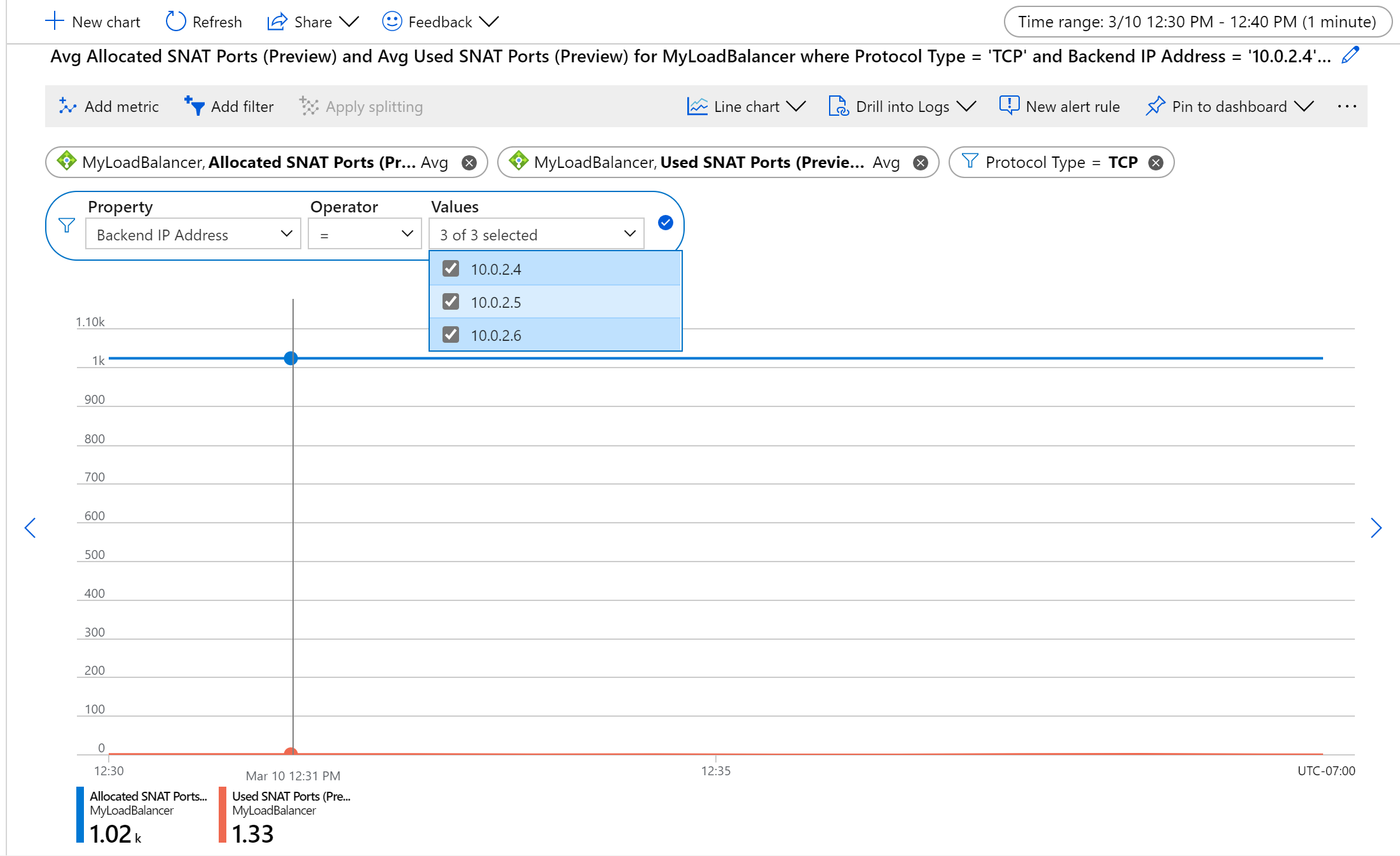Toggle checkbox for IP 10.0.2.4
The width and height of the screenshot is (1400, 856).
[451, 269]
